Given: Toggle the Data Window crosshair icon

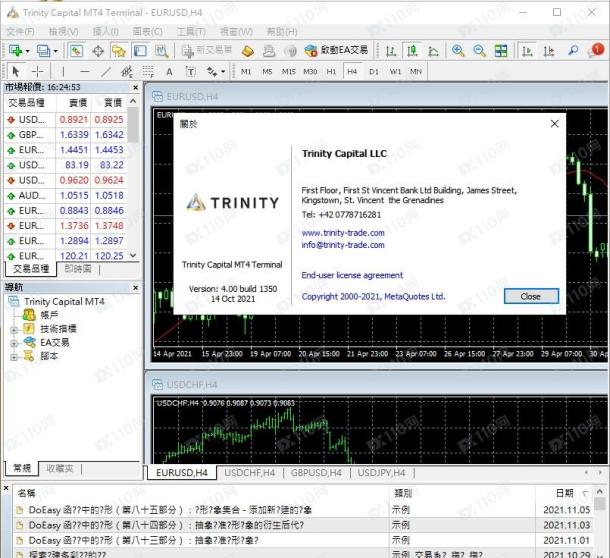Looking at the screenshot, I should [x=98, y=51].
